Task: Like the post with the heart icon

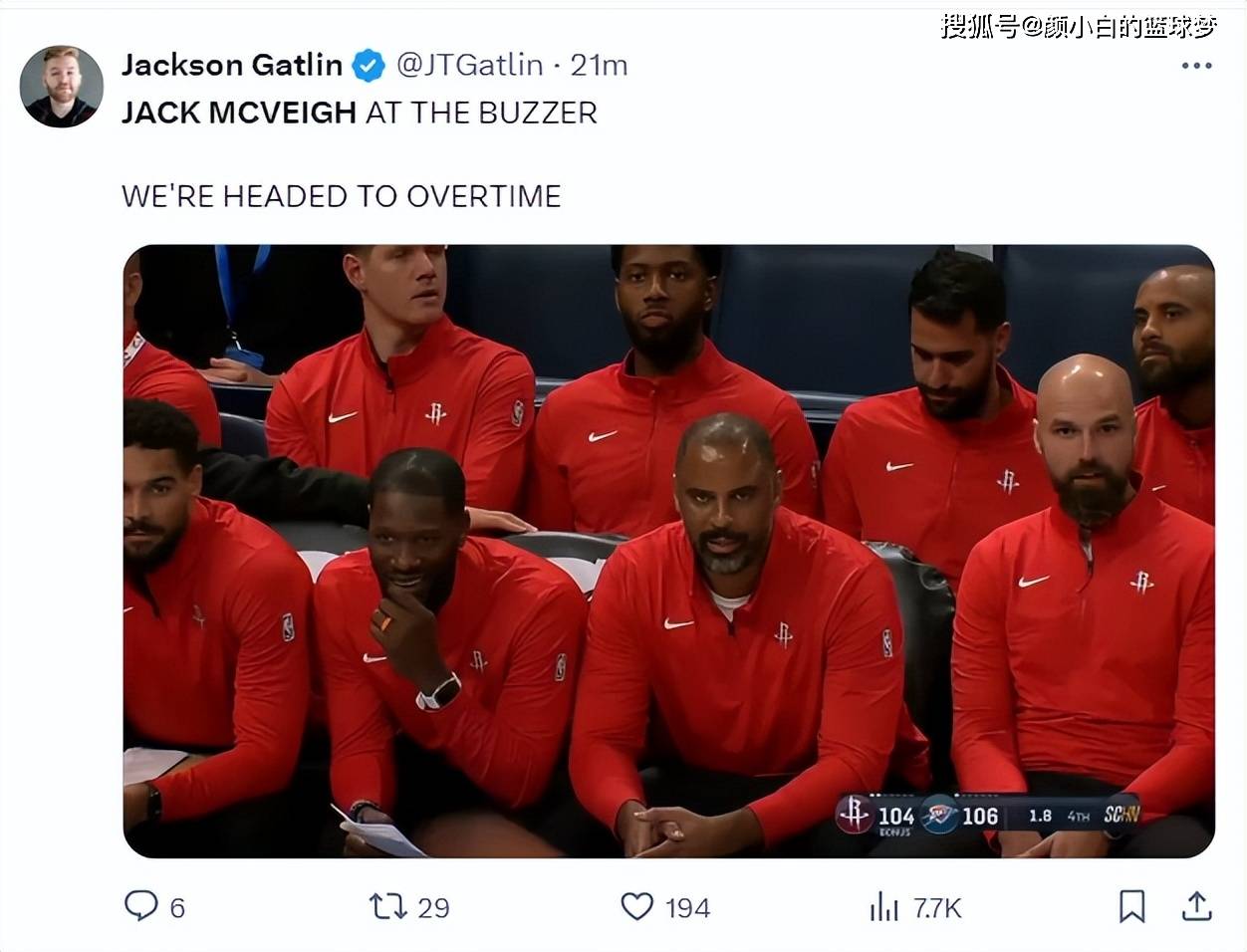Action: tap(637, 906)
